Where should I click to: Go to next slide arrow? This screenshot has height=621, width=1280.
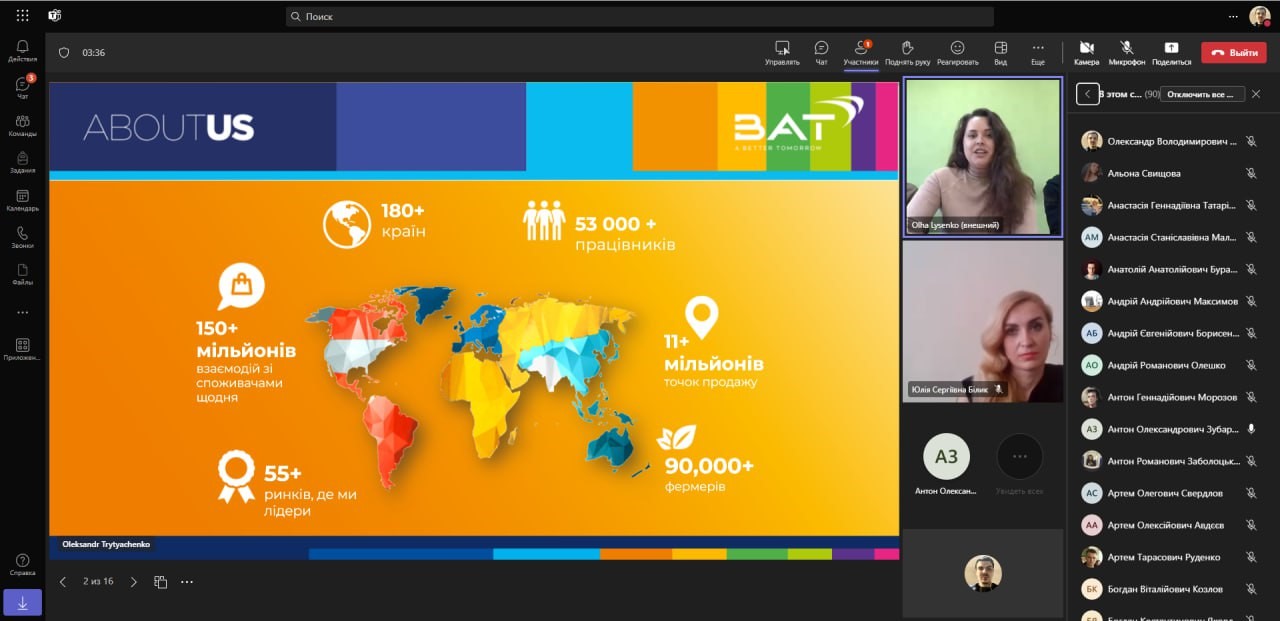pos(133,582)
